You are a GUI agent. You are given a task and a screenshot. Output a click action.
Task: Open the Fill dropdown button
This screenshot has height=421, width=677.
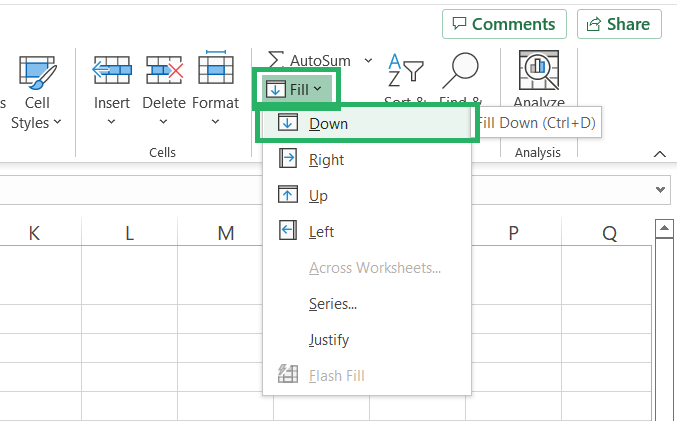pyautogui.click(x=297, y=90)
